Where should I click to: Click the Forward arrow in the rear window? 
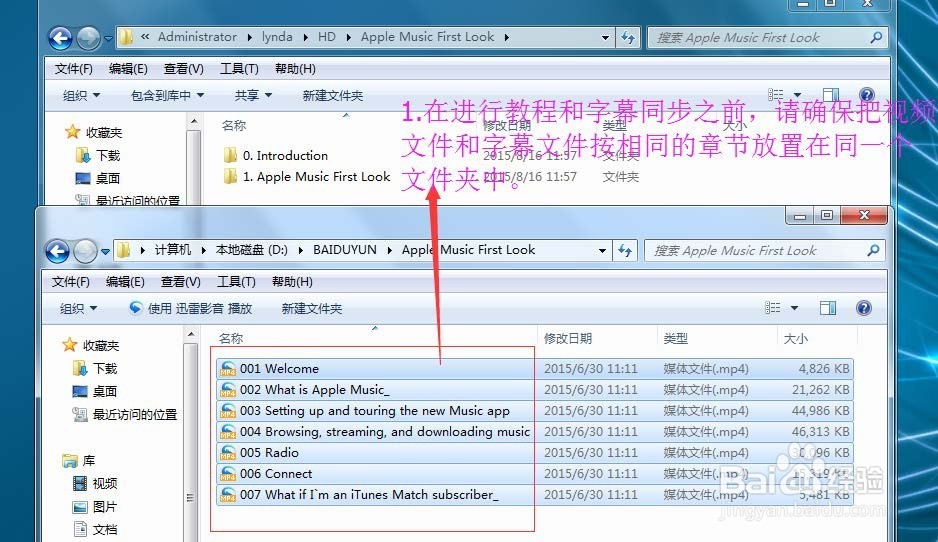coord(89,38)
